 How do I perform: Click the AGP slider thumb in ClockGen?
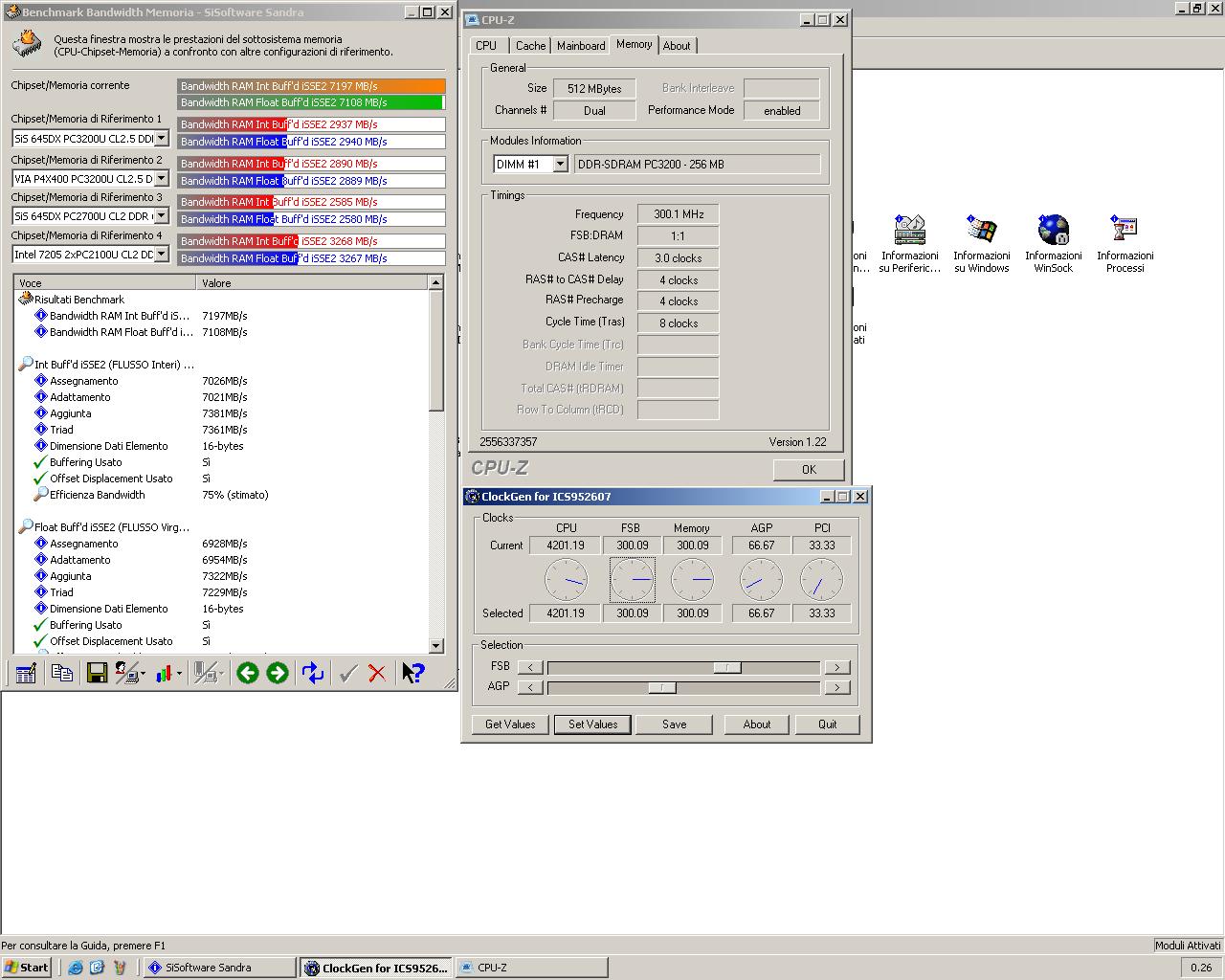click(662, 687)
